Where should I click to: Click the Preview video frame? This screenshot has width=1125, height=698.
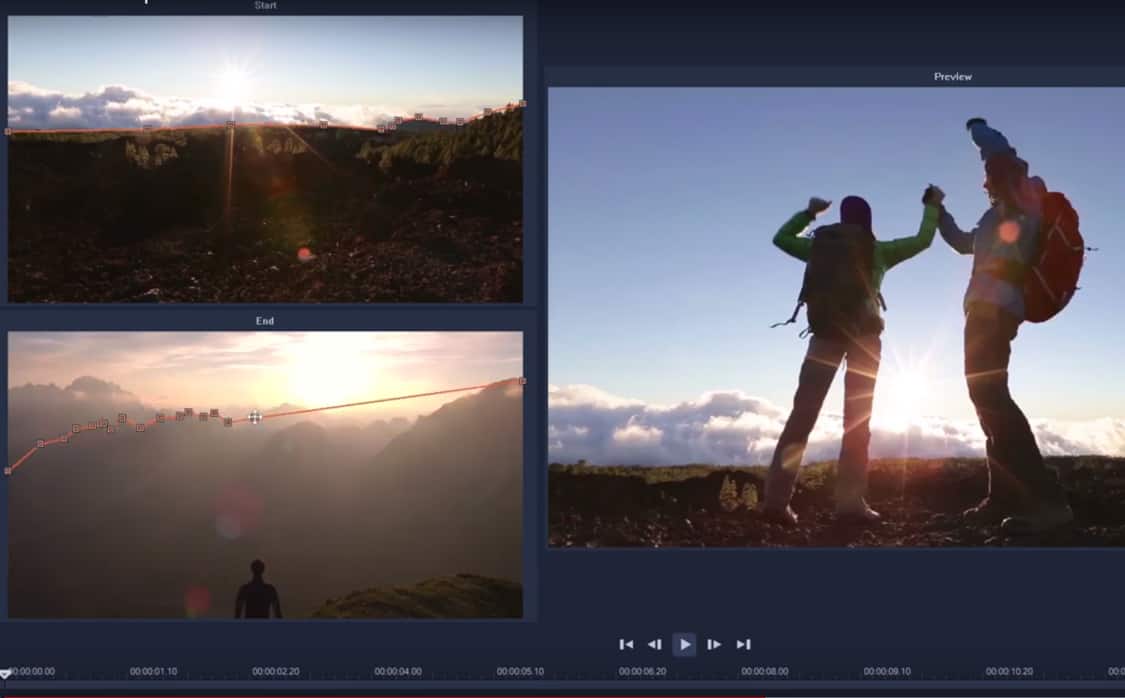pyautogui.click(x=836, y=316)
